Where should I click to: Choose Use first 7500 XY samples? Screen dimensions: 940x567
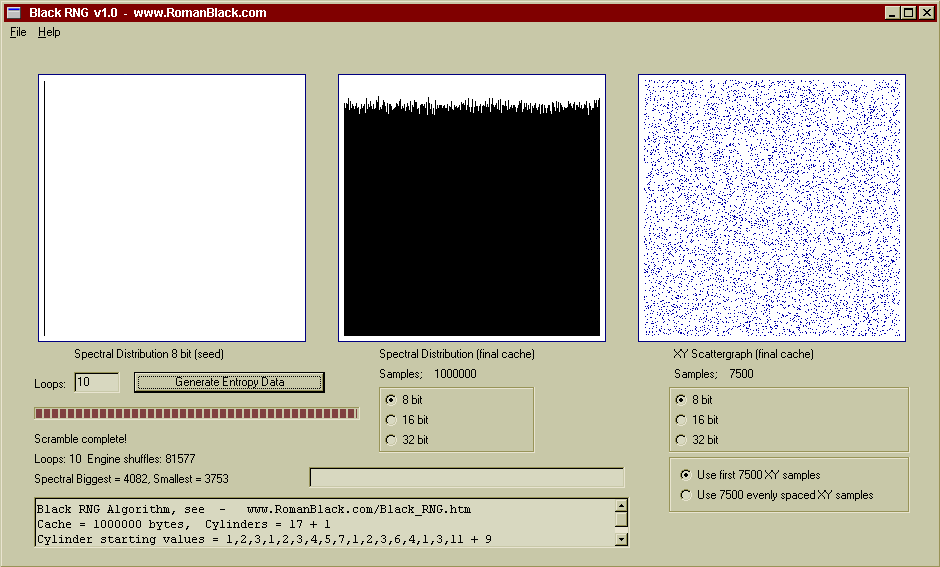click(686, 475)
